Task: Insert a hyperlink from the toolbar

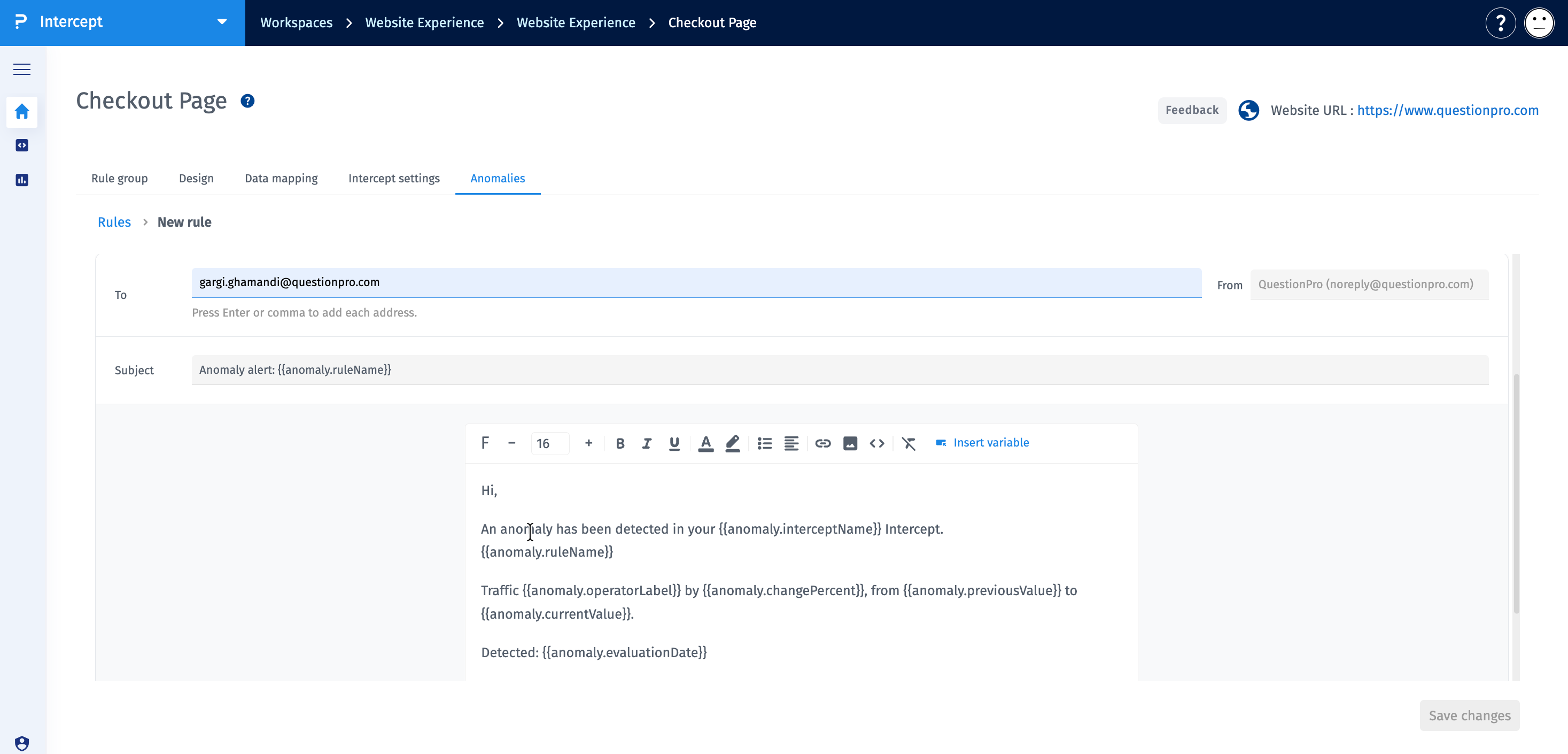Action: (x=823, y=443)
